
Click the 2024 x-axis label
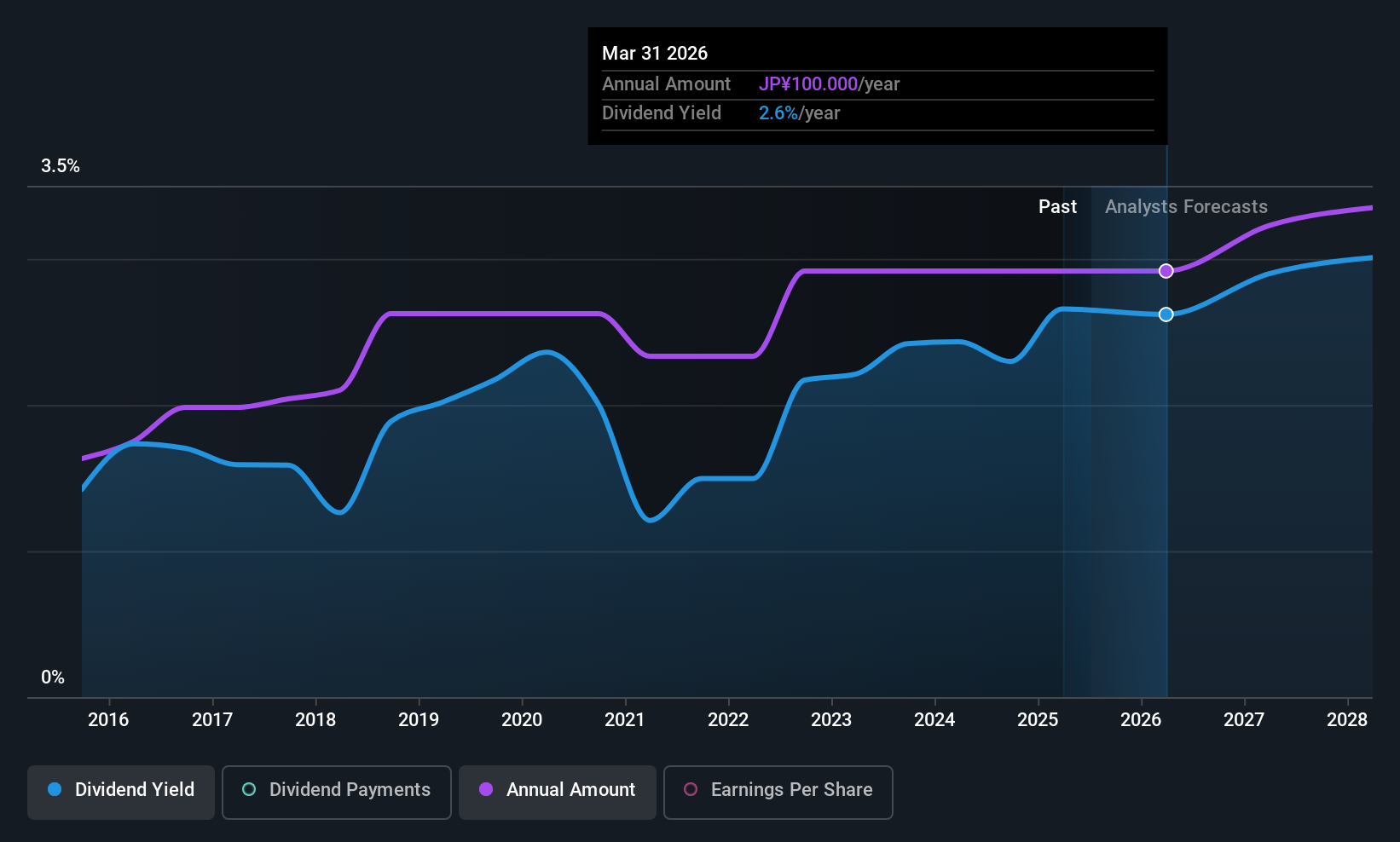934,720
